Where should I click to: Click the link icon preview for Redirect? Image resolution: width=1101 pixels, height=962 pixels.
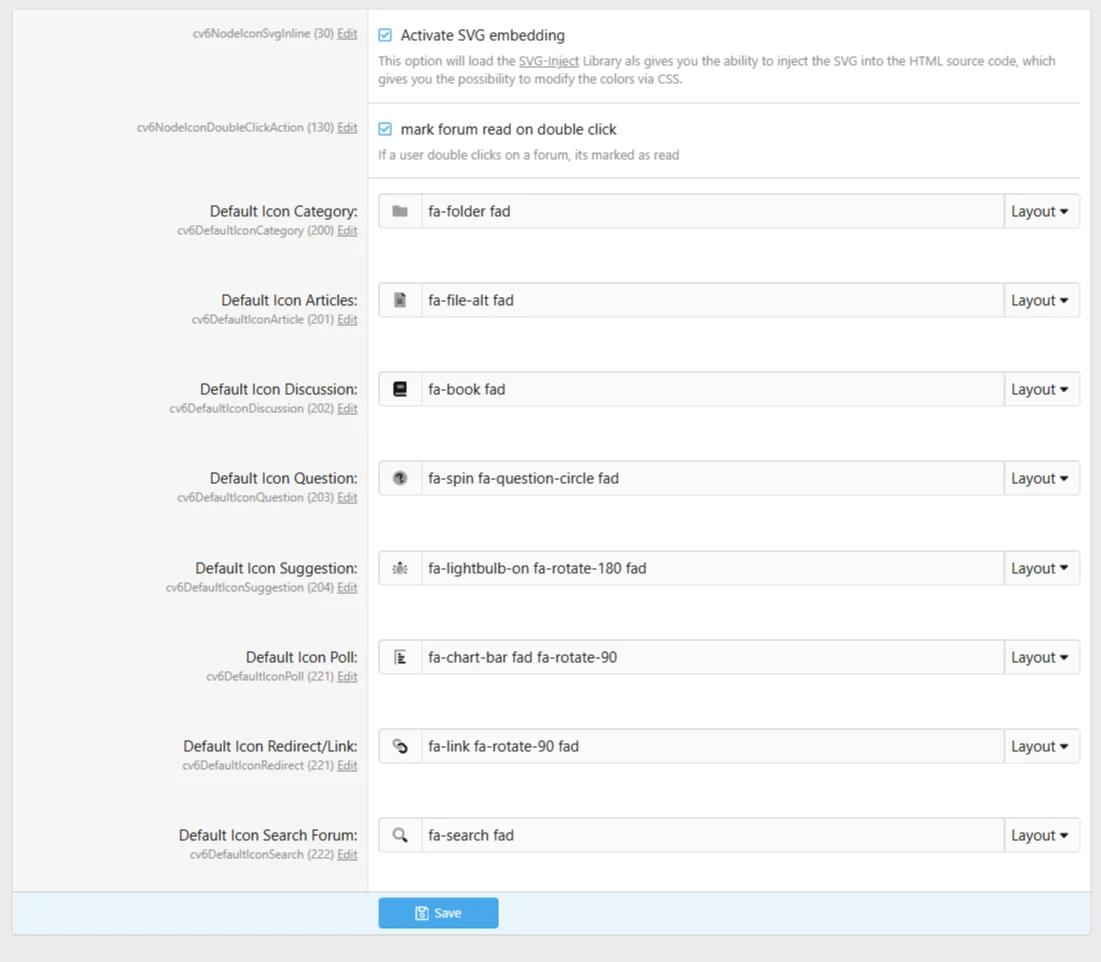click(x=400, y=746)
